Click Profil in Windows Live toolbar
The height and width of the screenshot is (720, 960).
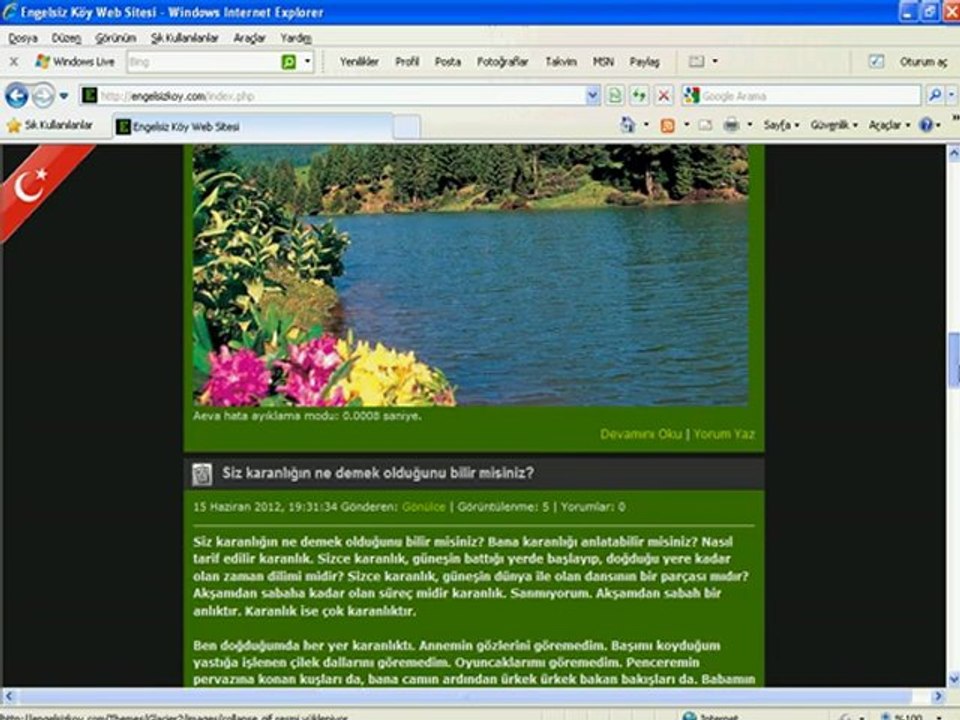407,62
